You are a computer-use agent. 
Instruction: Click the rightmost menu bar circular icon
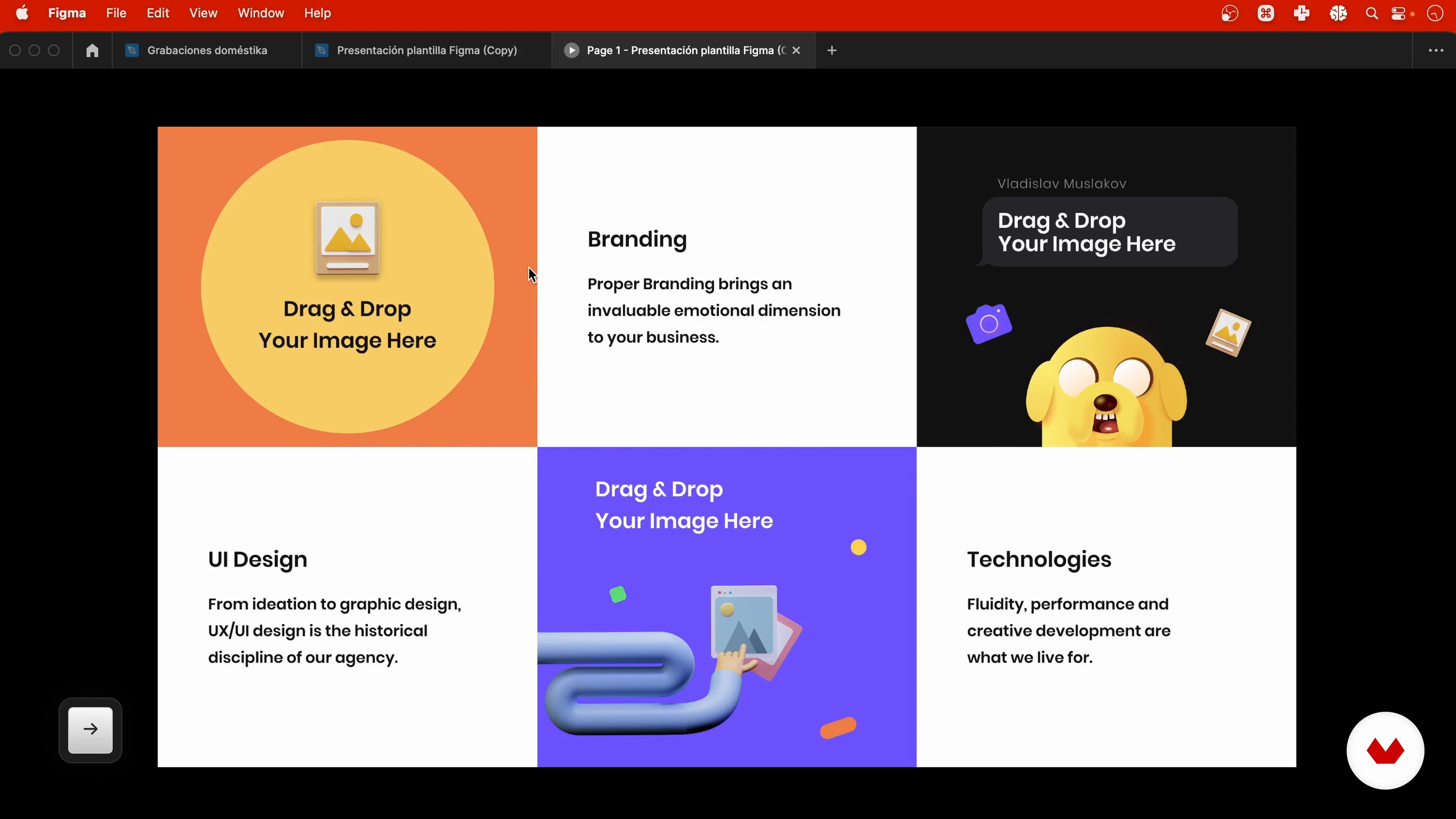1435,14
